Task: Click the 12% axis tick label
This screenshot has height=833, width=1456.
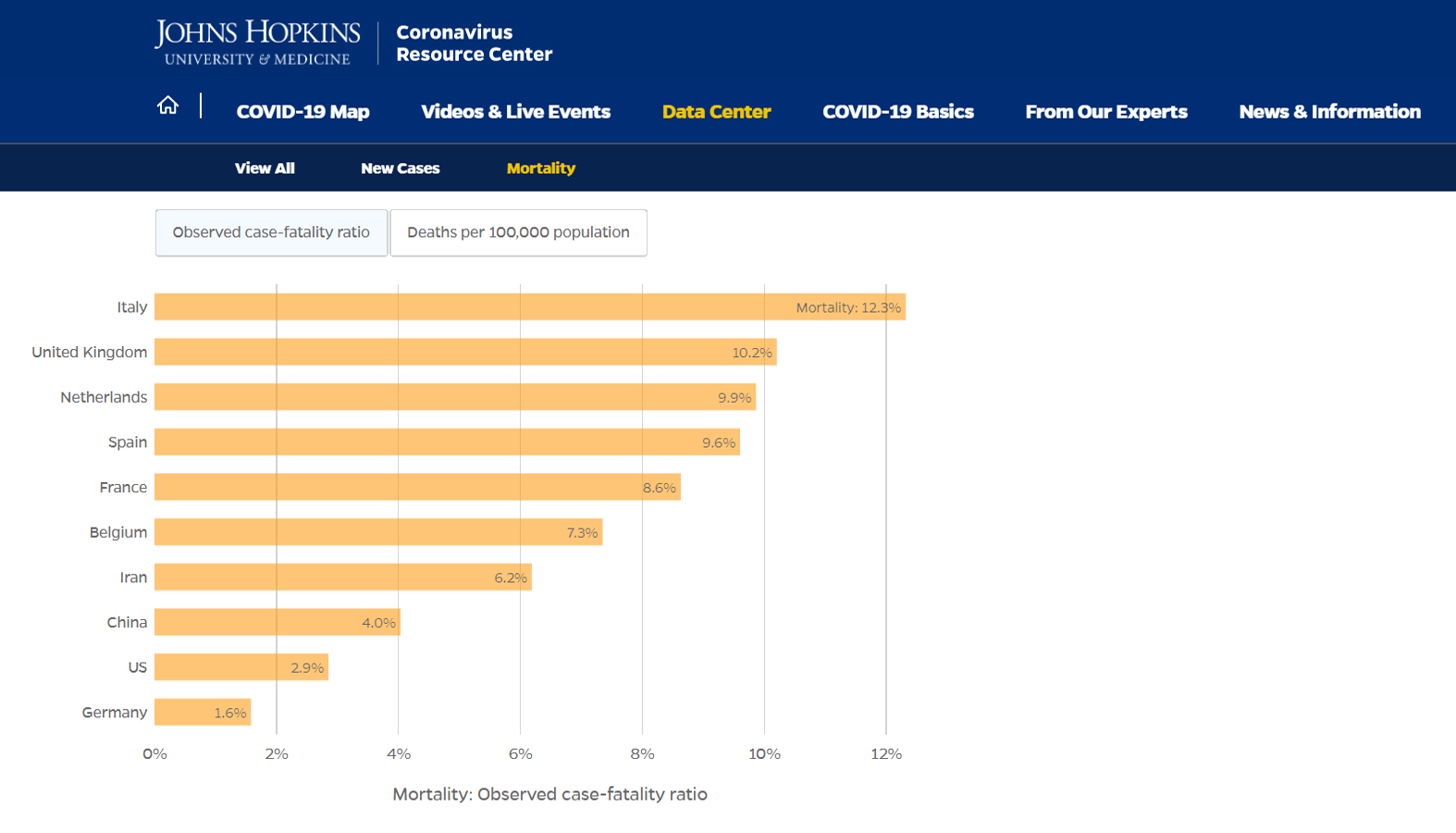Action: click(886, 753)
